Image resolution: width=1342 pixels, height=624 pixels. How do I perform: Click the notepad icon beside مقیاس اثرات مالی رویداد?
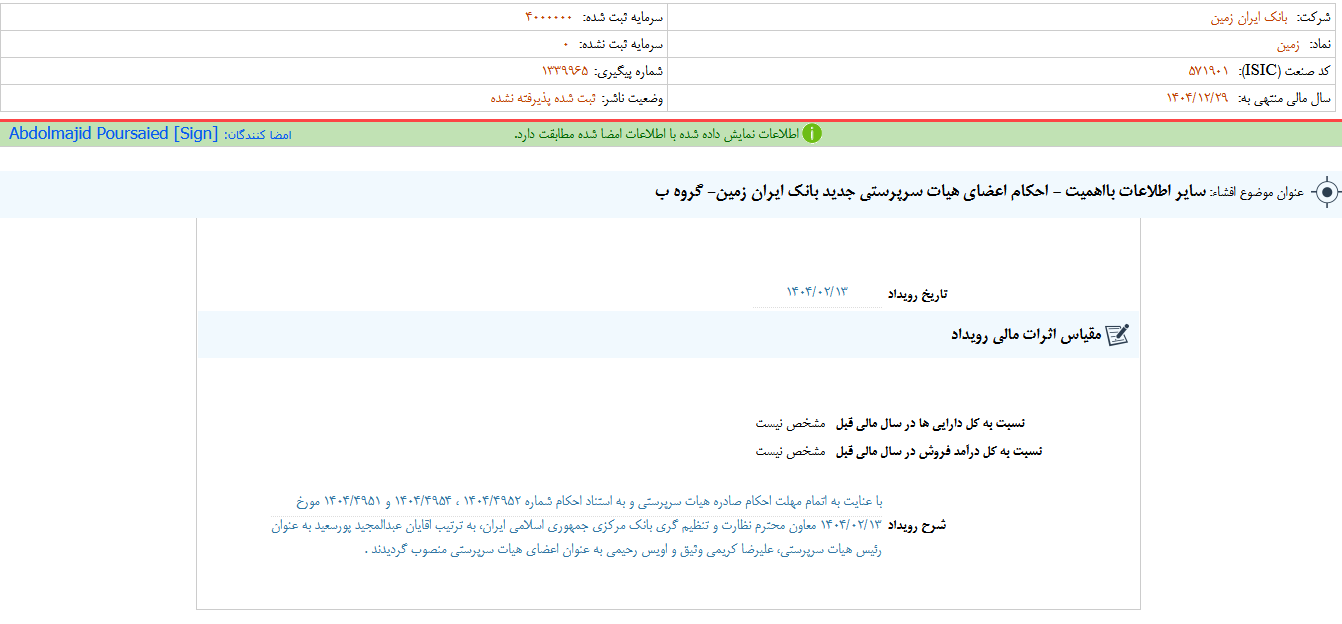click(x=1118, y=335)
